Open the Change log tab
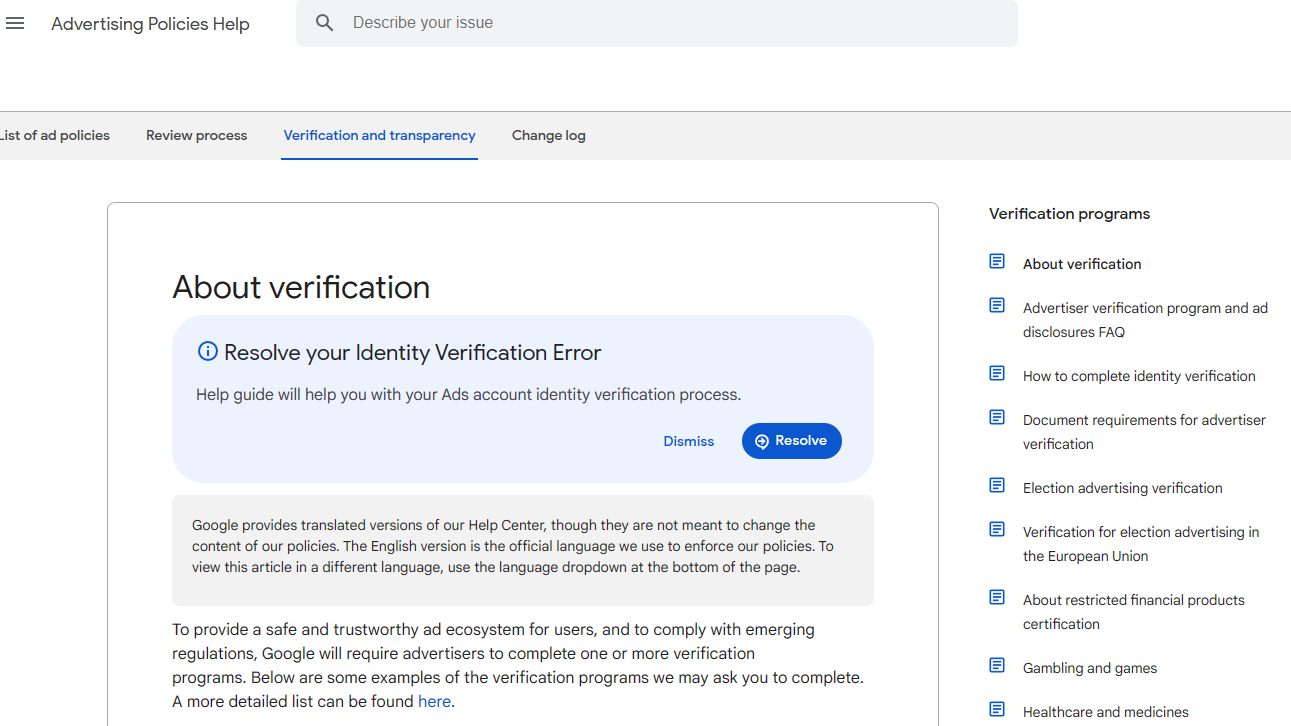This screenshot has height=726, width=1291. pos(548,136)
